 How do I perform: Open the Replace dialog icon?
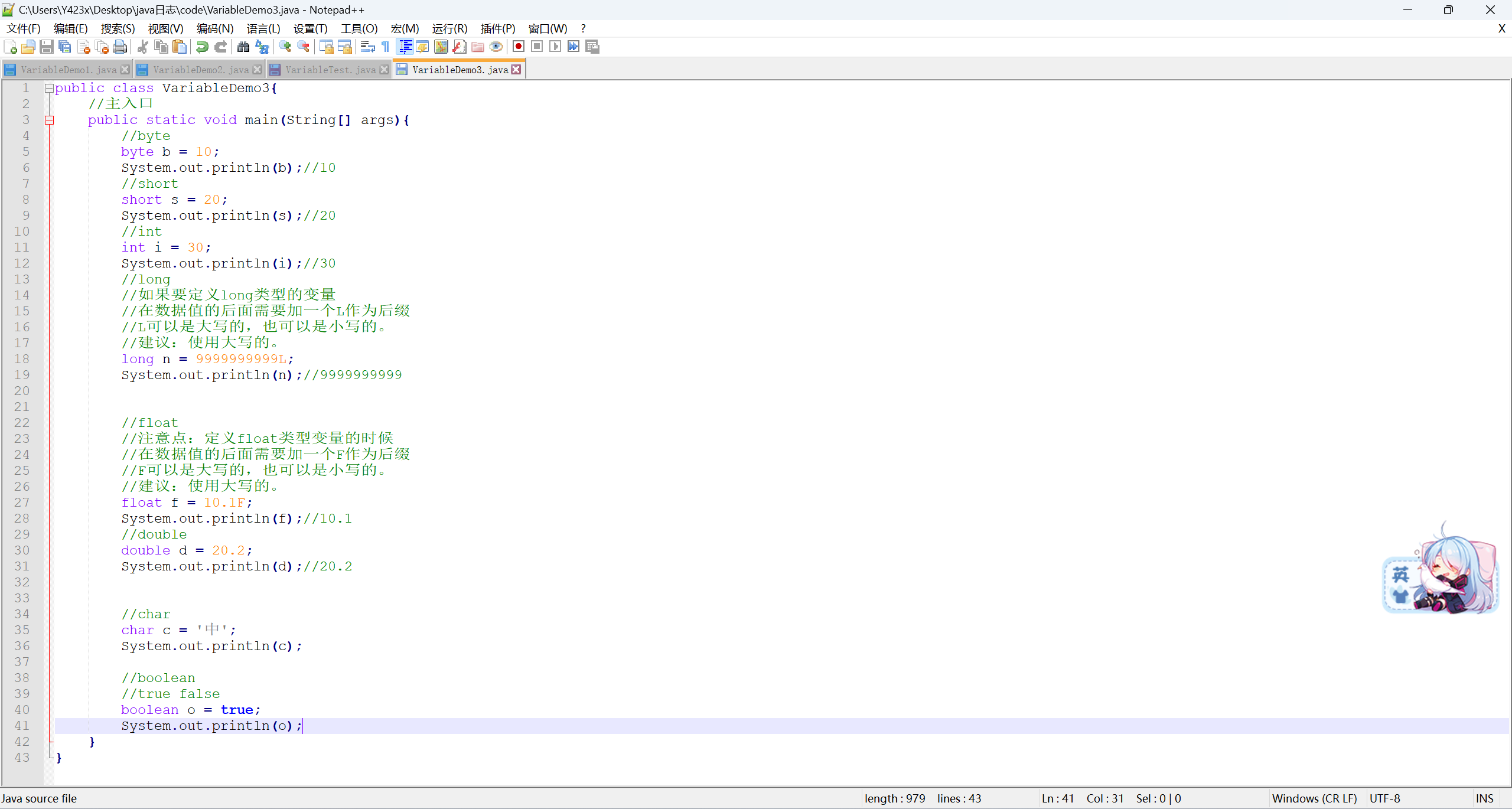coord(262,47)
